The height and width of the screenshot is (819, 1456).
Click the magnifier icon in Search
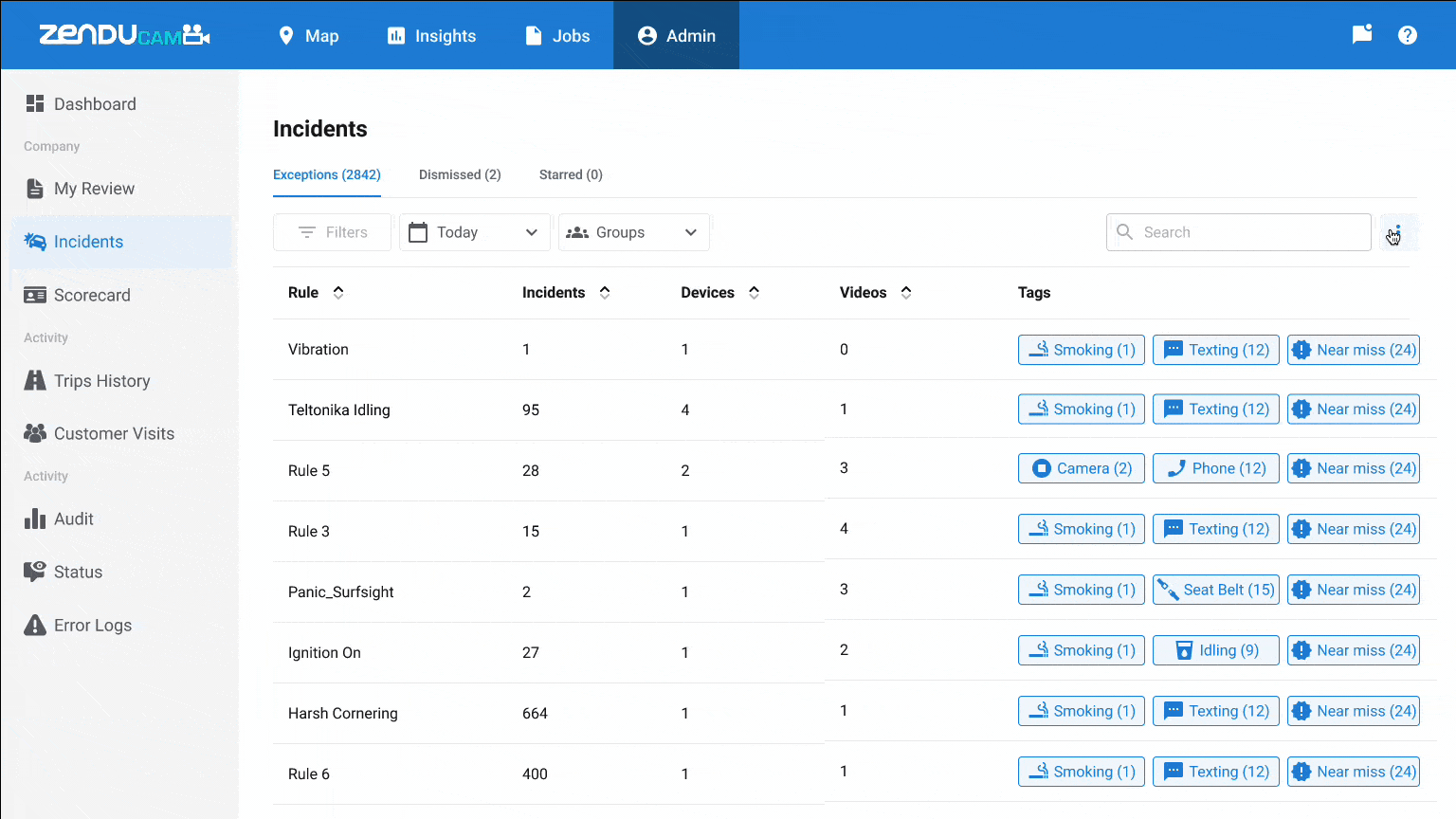(1124, 232)
